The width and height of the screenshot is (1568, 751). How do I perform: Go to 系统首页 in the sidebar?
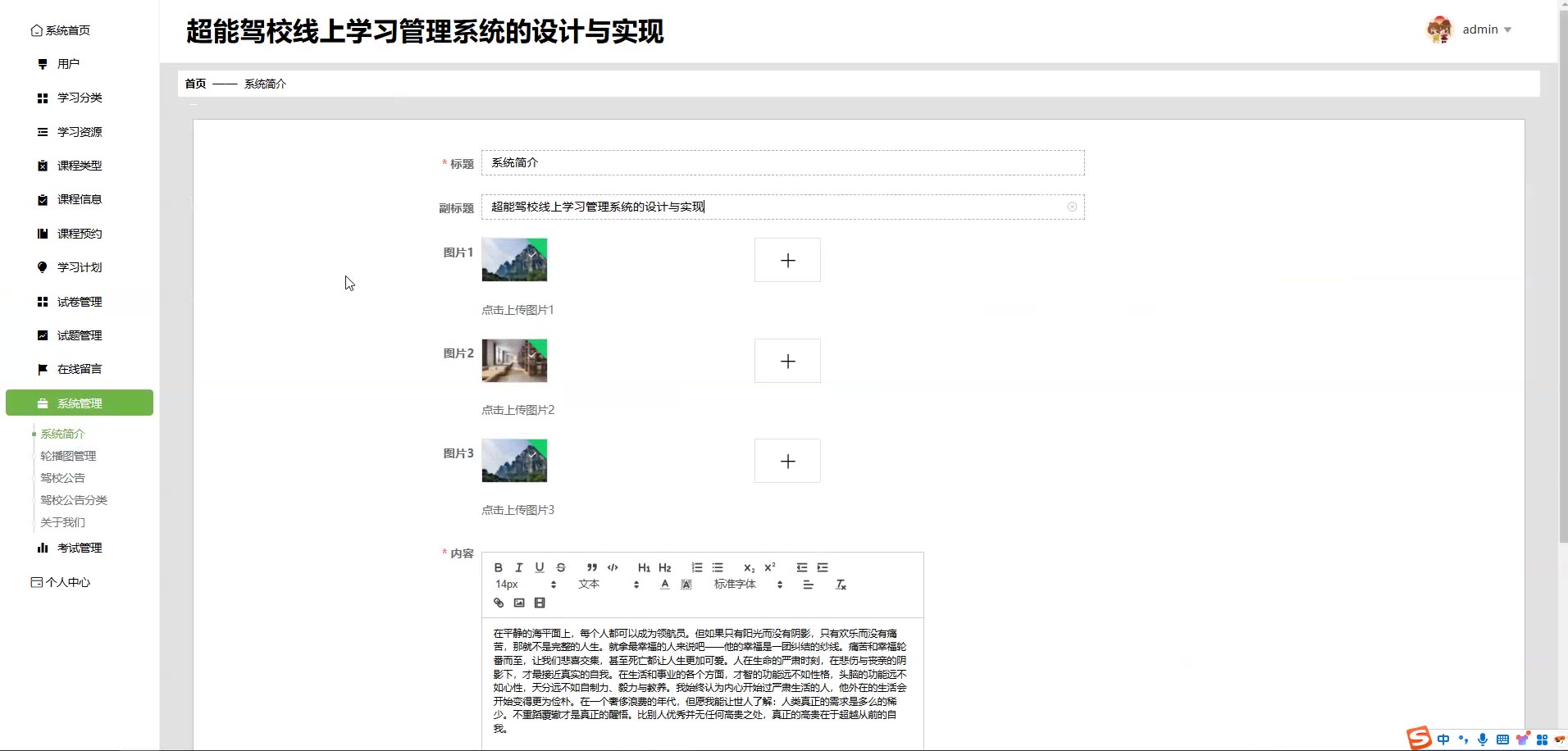(61, 30)
